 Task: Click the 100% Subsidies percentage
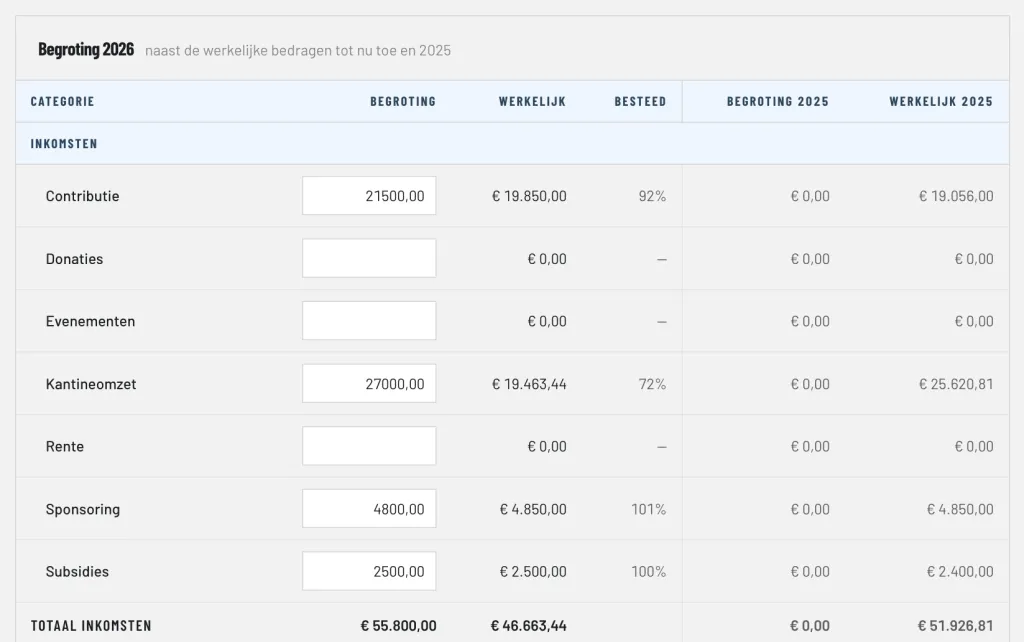[x=648, y=571]
